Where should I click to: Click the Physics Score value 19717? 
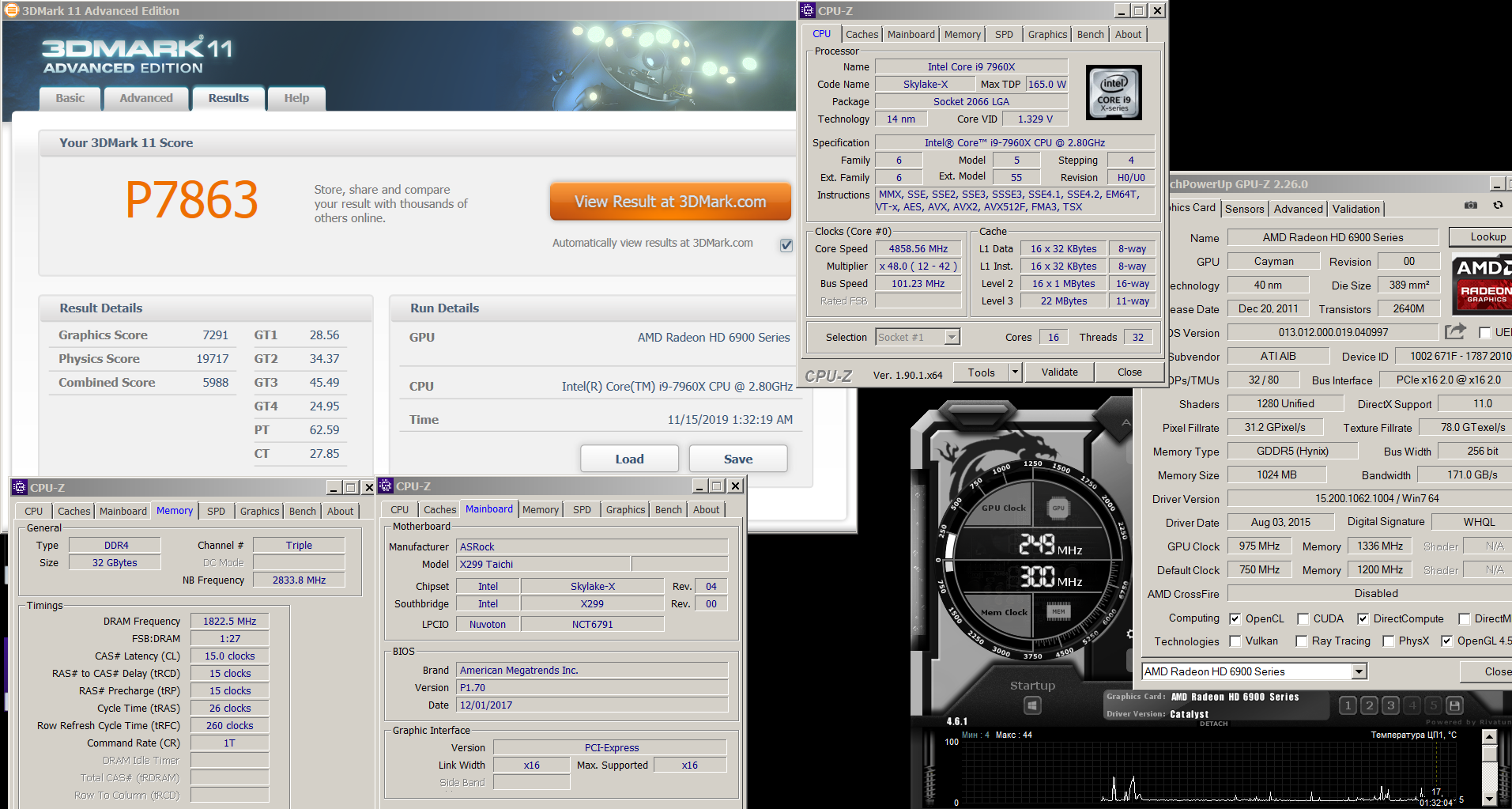[x=213, y=359]
